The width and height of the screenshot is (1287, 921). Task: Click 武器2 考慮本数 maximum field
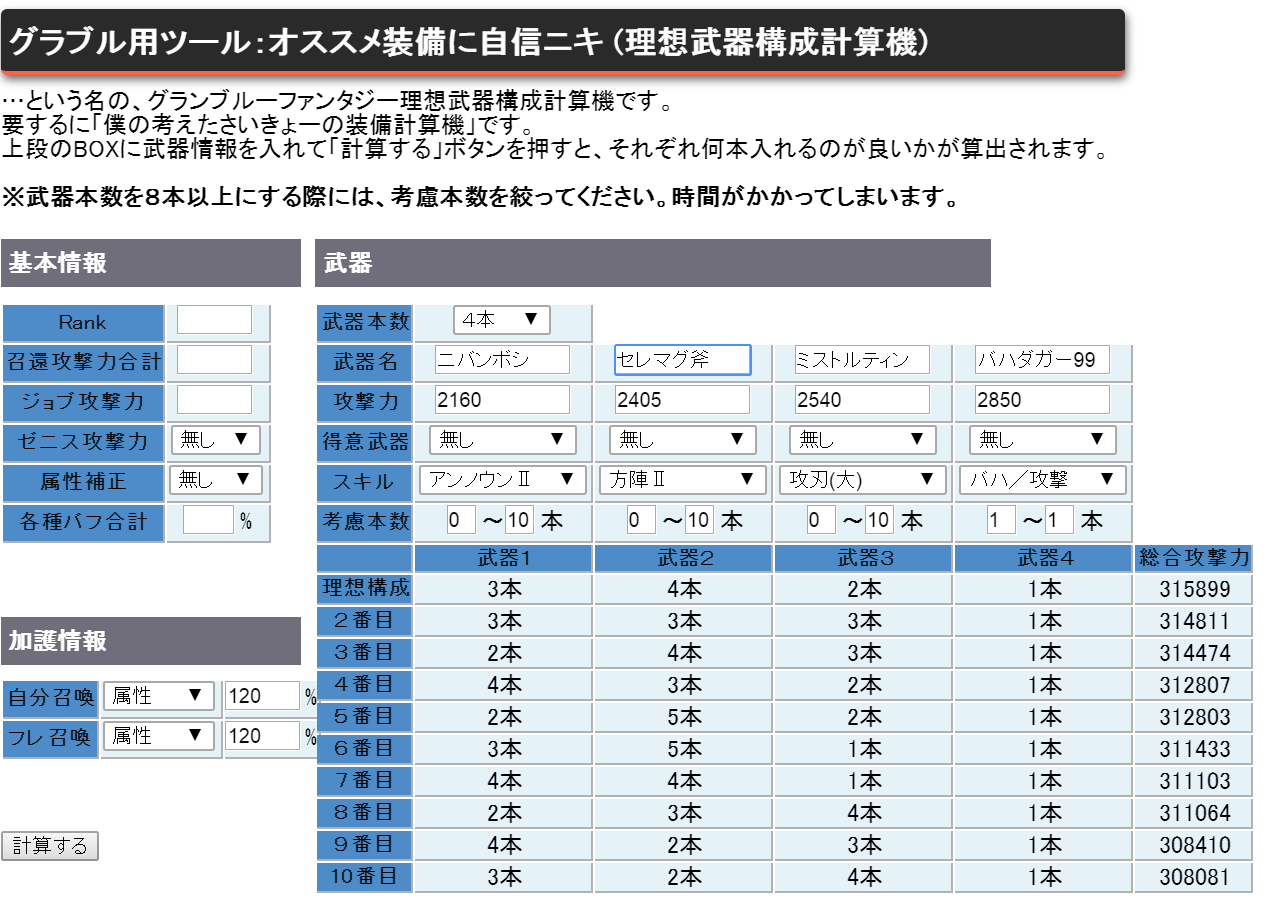click(700, 520)
